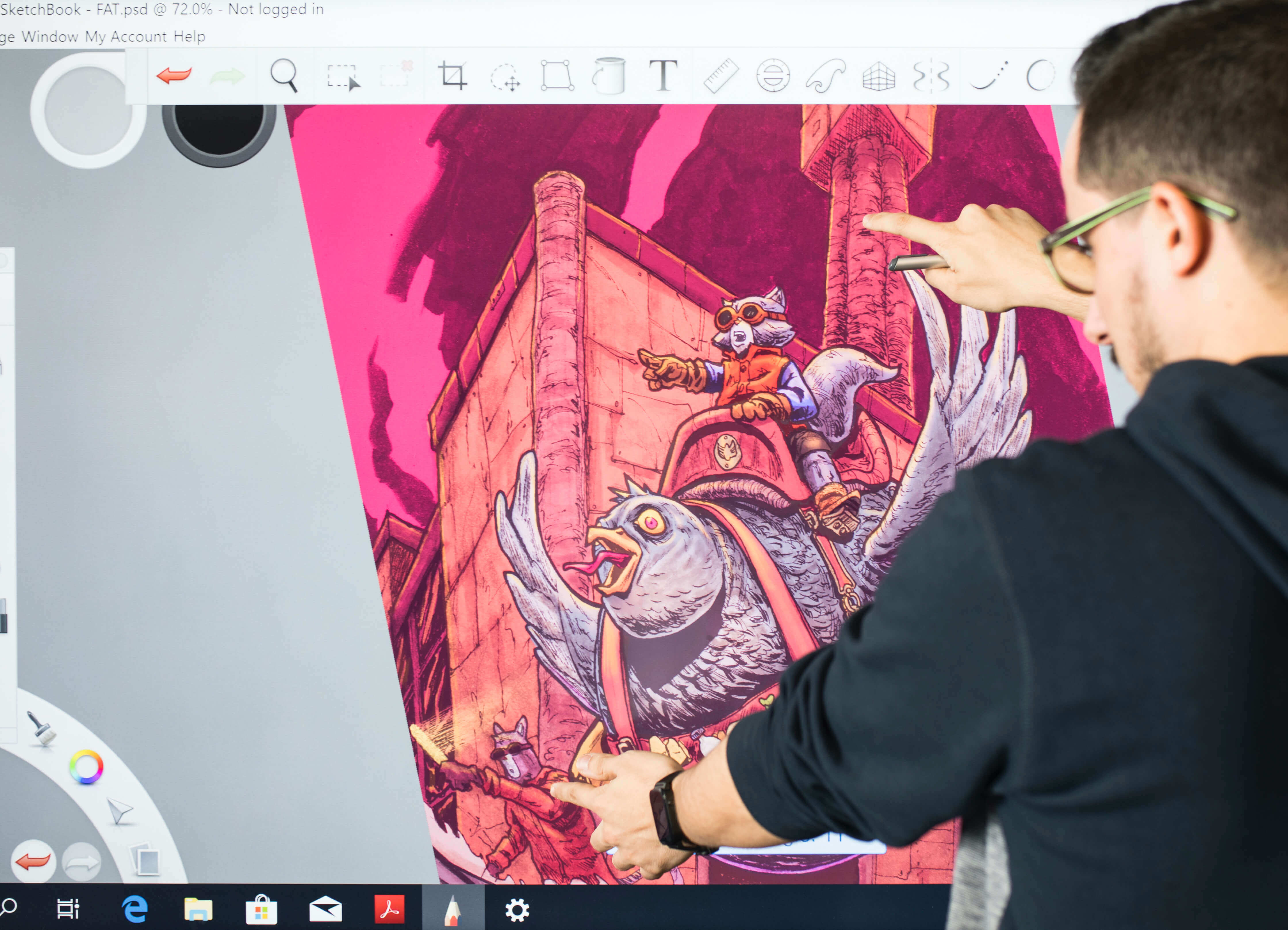Open color wheel in the lagoon

(86, 767)
